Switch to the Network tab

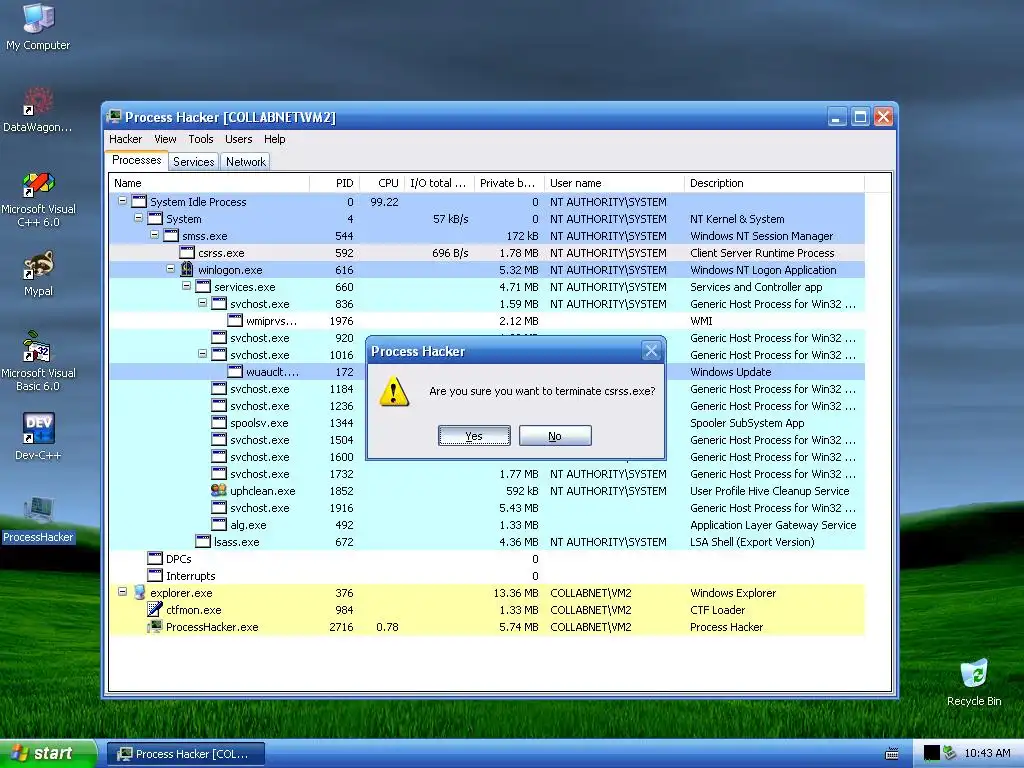[x=246, y=161]
